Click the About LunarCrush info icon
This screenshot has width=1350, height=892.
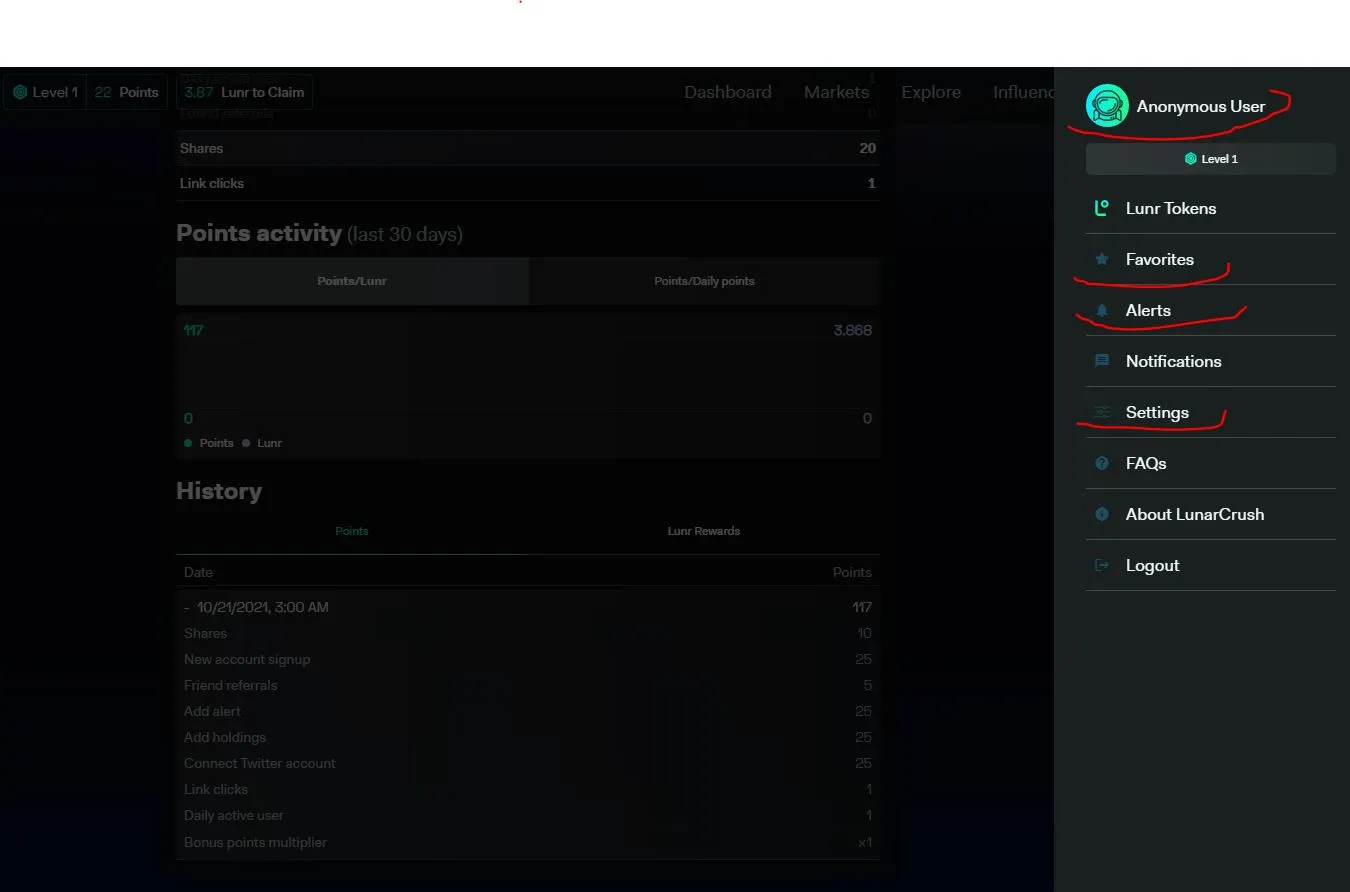[x=1102, y=514]
